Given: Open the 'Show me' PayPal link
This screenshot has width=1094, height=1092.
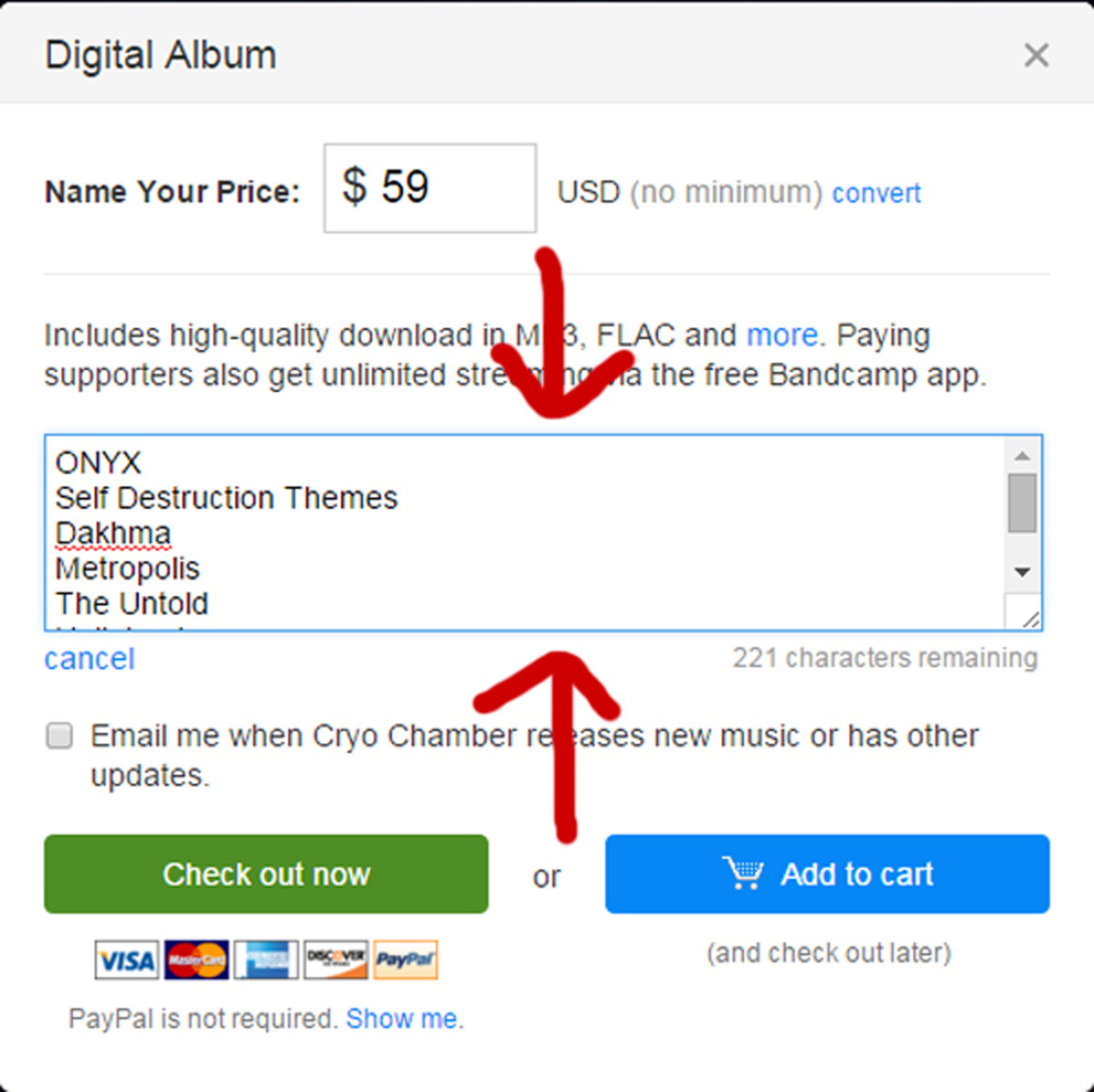Looking at the screenshot, I should 401,1018.
